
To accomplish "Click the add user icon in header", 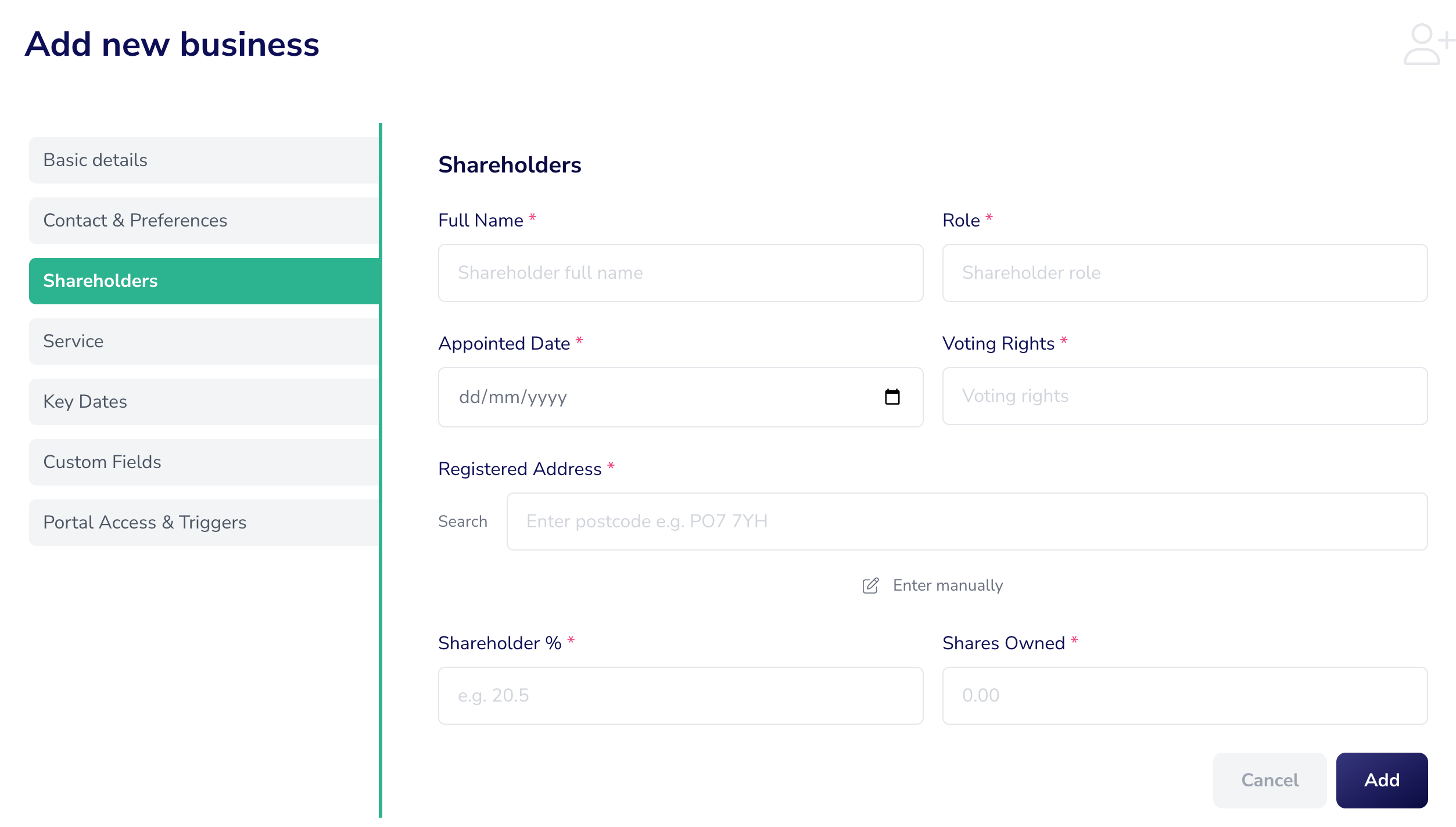I will pos(1429,44).
